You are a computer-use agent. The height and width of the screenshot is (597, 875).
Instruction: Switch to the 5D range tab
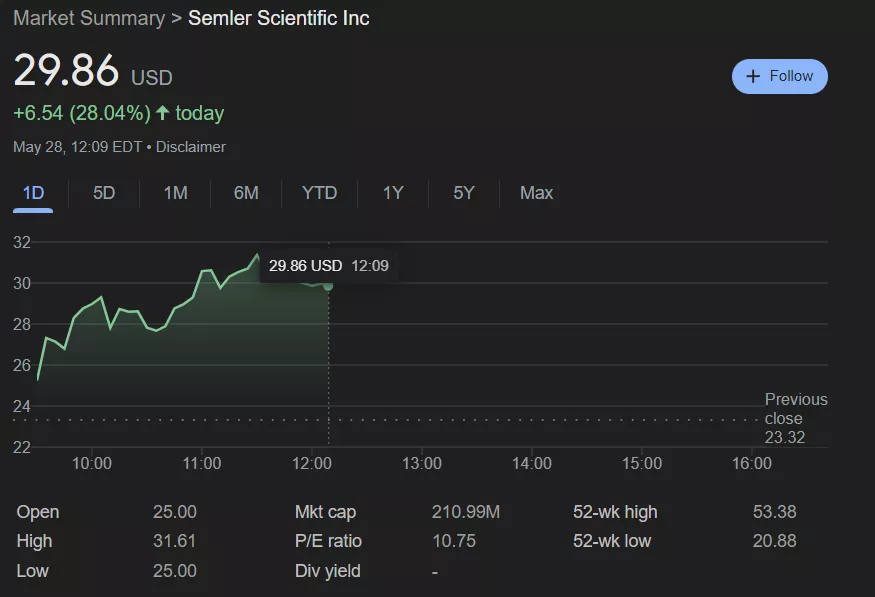pyautogui.click(x=104, y=193)
